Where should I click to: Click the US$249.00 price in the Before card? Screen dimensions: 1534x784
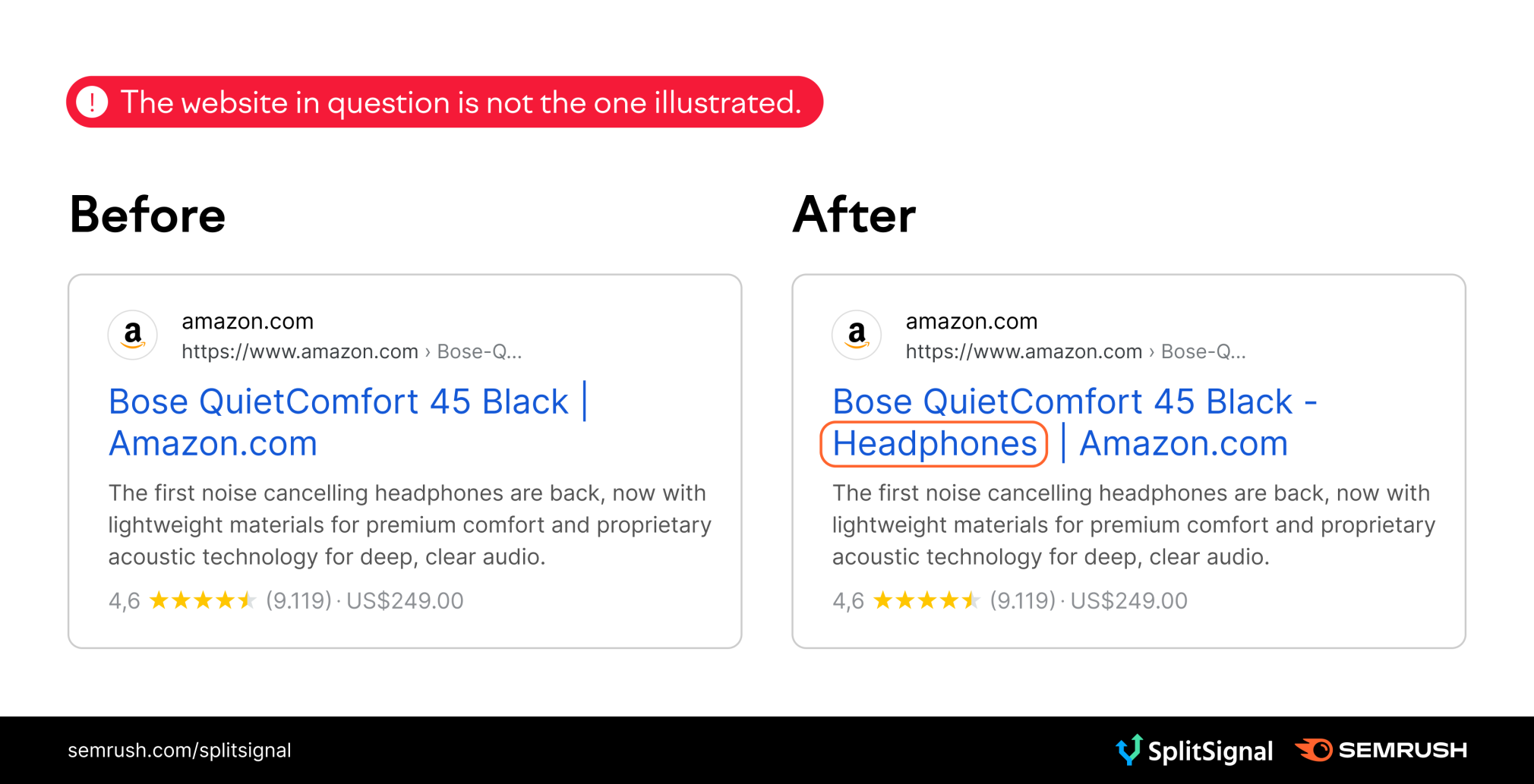click(x=405, y=601)
